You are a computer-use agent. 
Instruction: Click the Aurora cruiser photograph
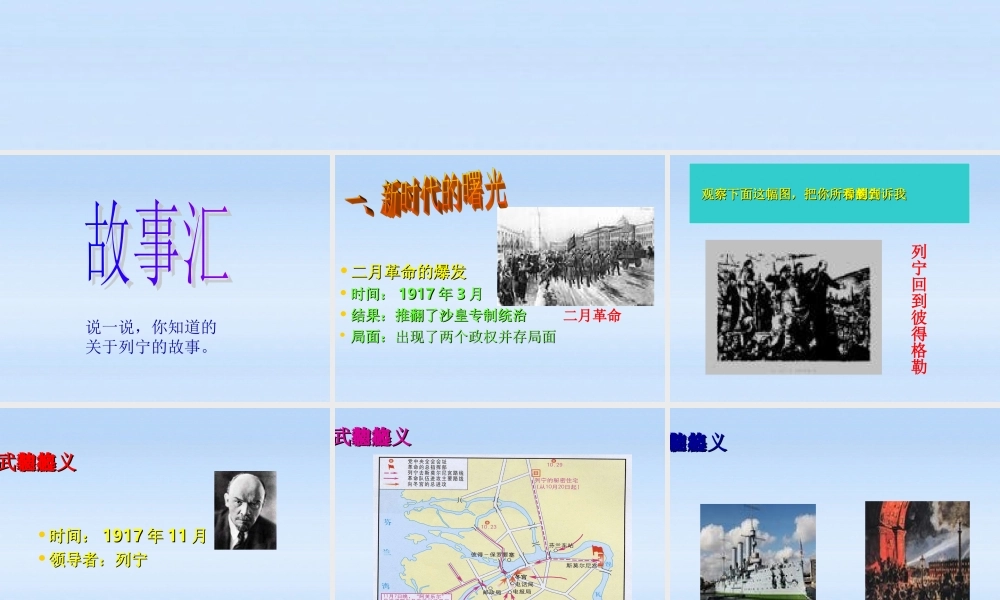coord(758,552)
